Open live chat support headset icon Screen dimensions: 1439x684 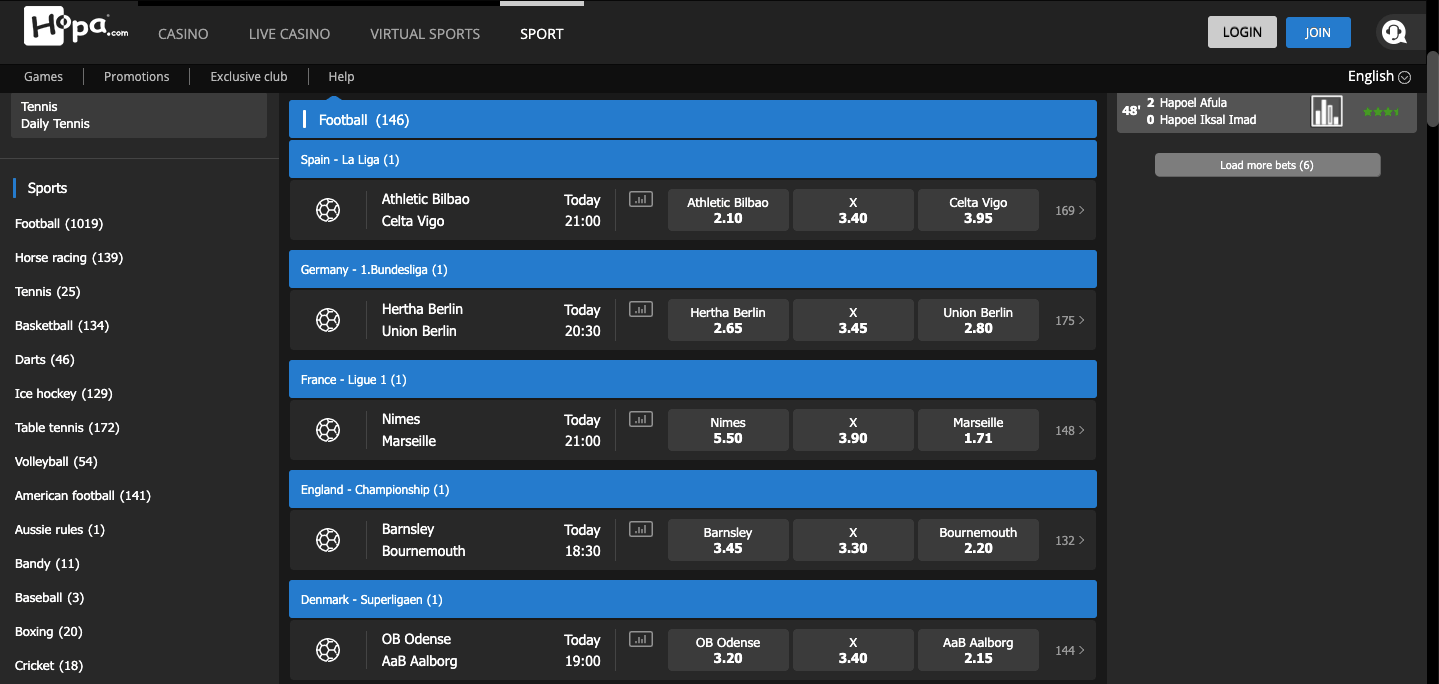pyautogui.click(x=1394, y=32)
